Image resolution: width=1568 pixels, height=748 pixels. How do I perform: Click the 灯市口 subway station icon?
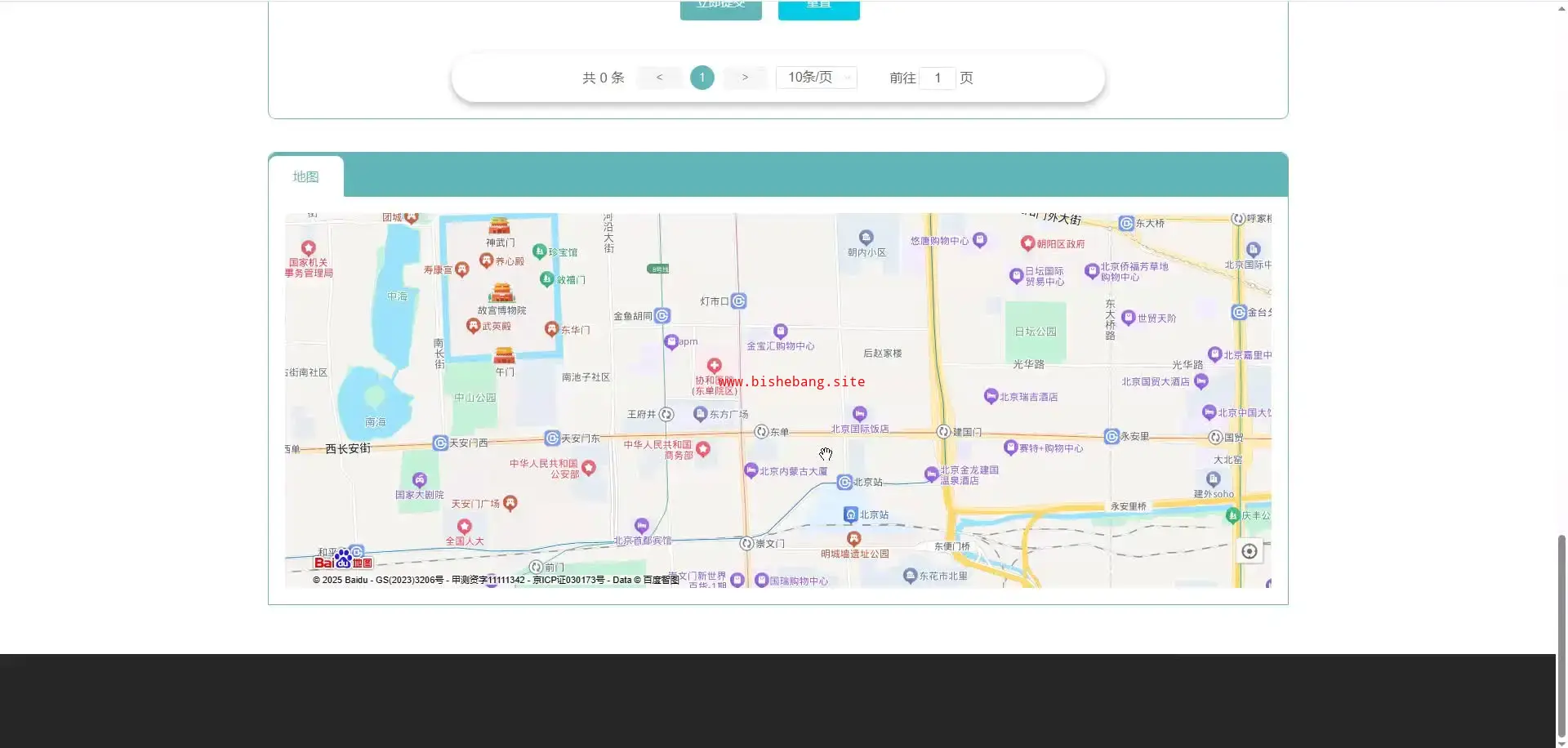[738, 301]
